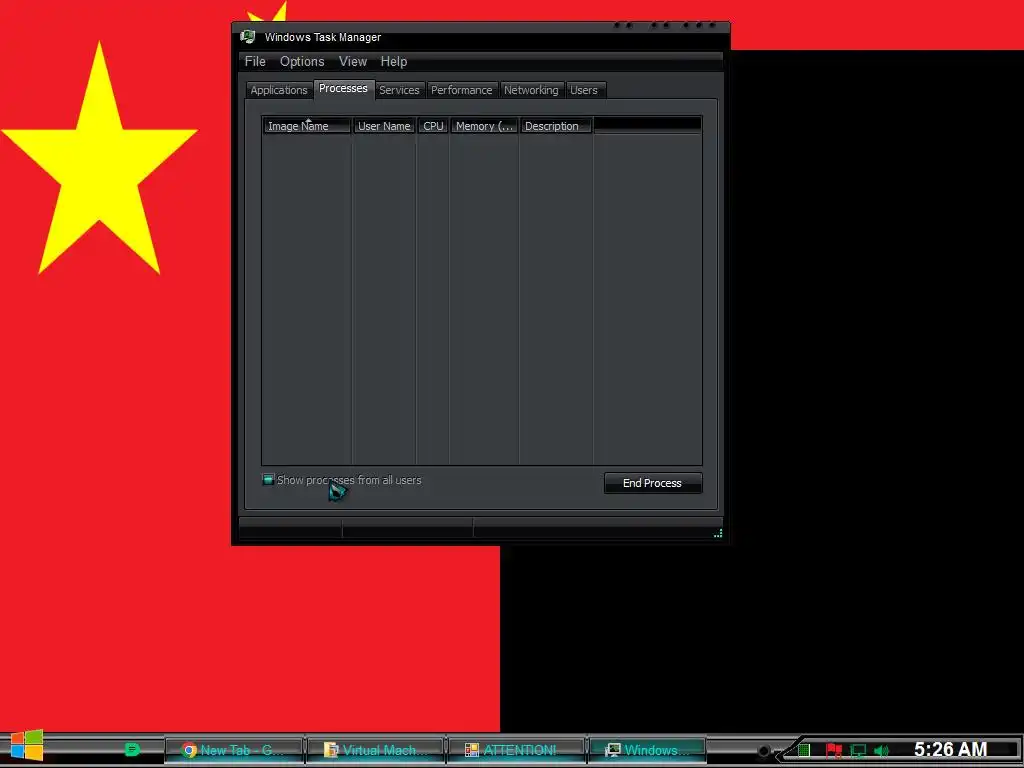The width and height of the screenshot is (1024, 768).
Task: Open the File menu
Action: click(255, 61)
